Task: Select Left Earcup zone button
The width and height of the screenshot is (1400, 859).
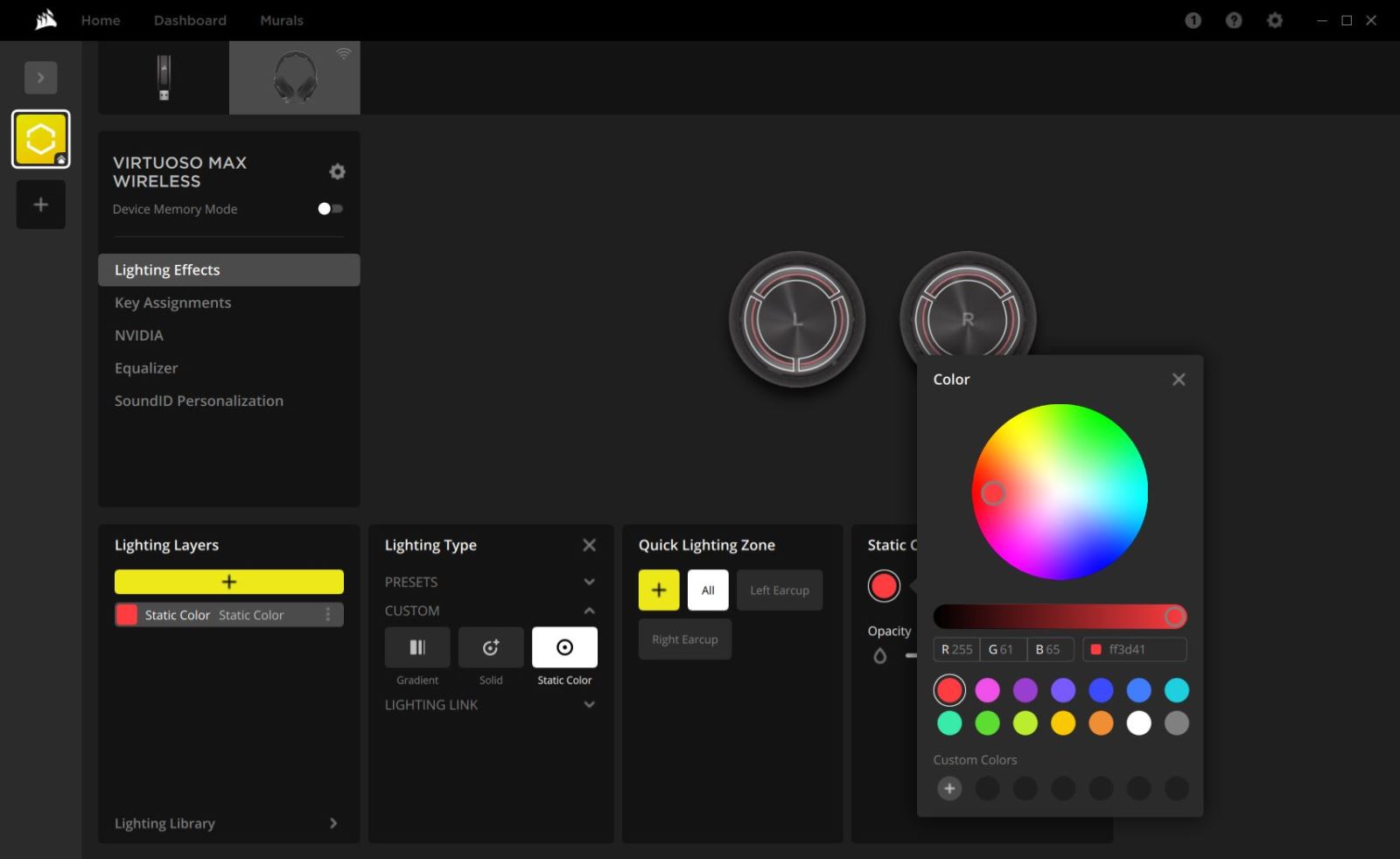Action: coord(780,590)
